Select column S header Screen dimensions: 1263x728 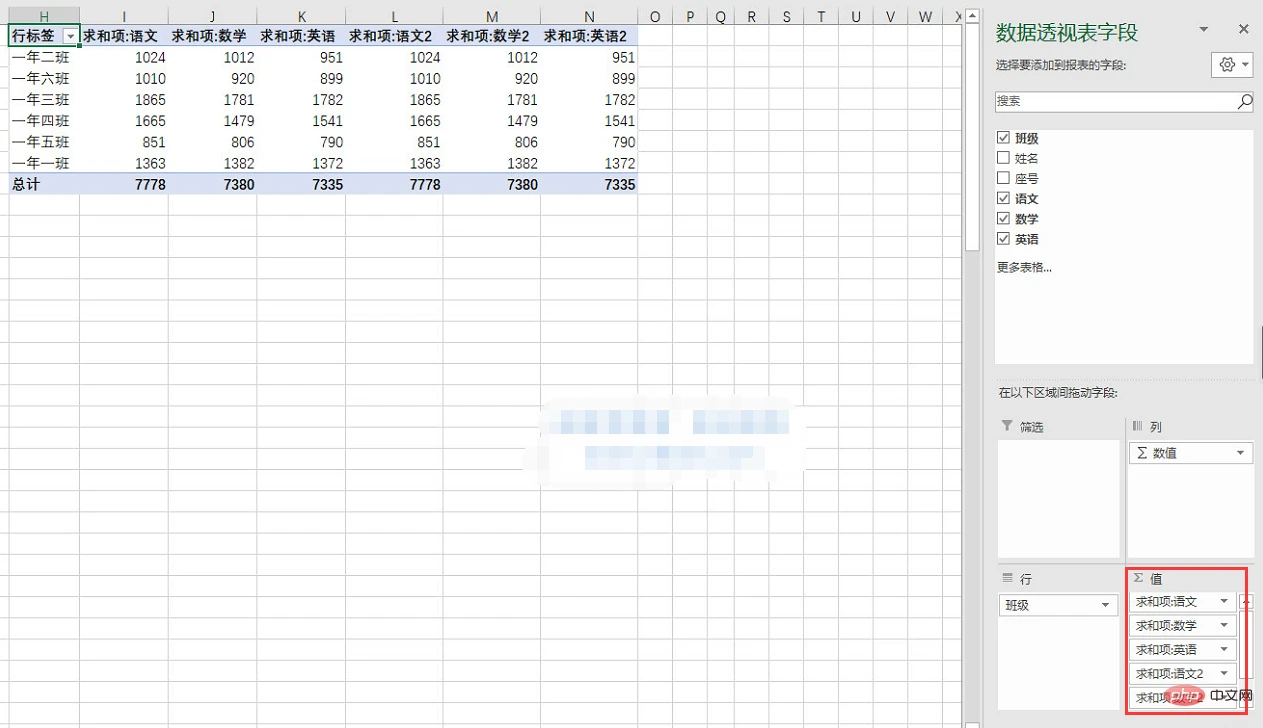click(787, 16)
